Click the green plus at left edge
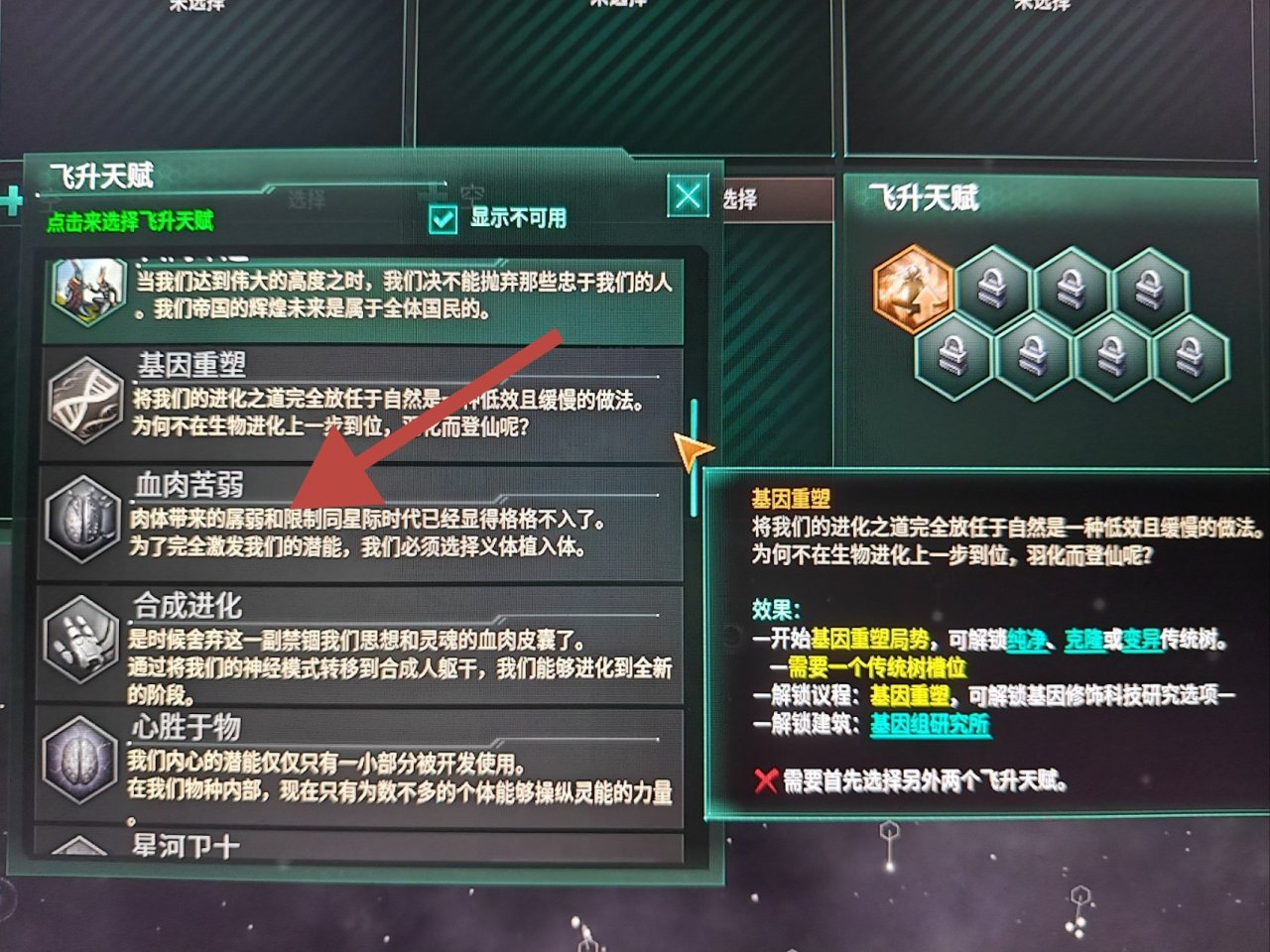 click(x=11, y=201)
